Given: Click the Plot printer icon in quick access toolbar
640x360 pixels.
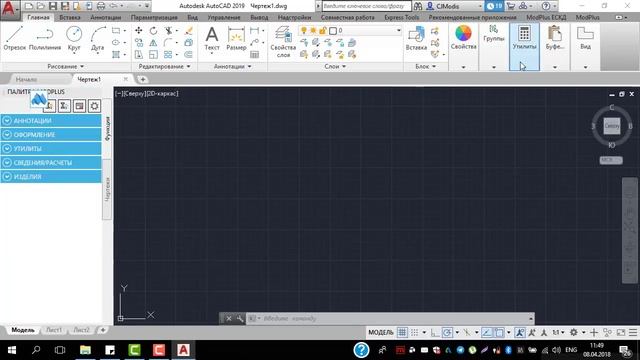Looking at the screenshot, I should (101, 6).
